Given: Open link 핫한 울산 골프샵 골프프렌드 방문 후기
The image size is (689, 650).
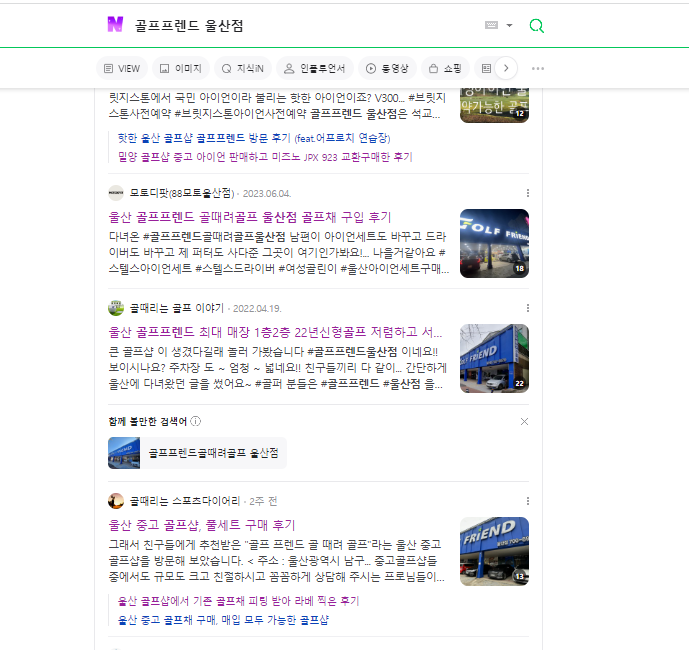Looking at the screenshot, I should pyautogui.click(x=254, y=138).
